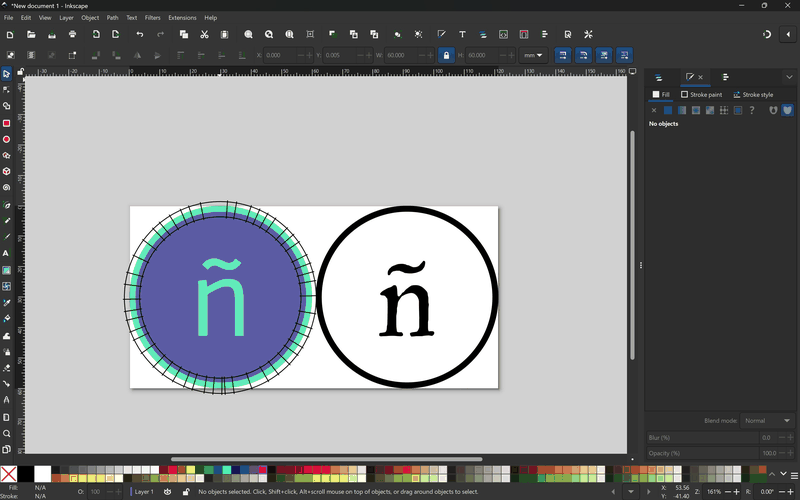
Task: Toggle guide lock at ruler corner
Action: pyautogui.click(x=20, y=72)
